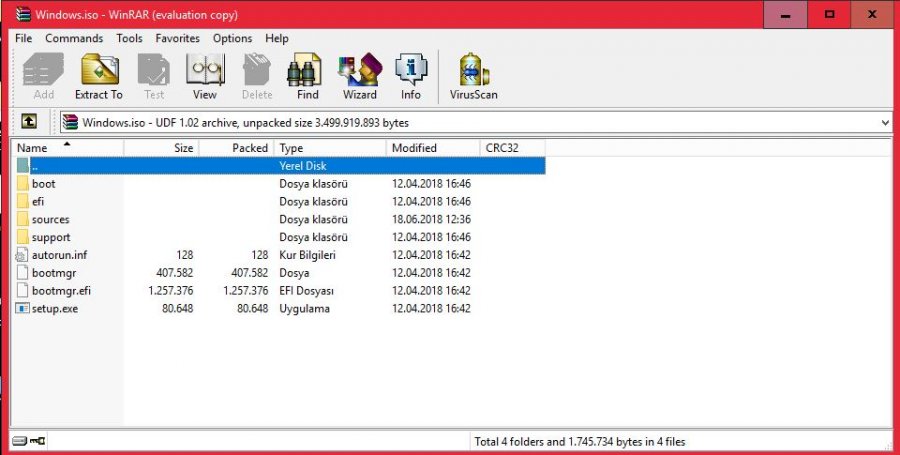This screenshot has height=455, width=900.
Task: Select the support folder name
Action: [51, 237]
